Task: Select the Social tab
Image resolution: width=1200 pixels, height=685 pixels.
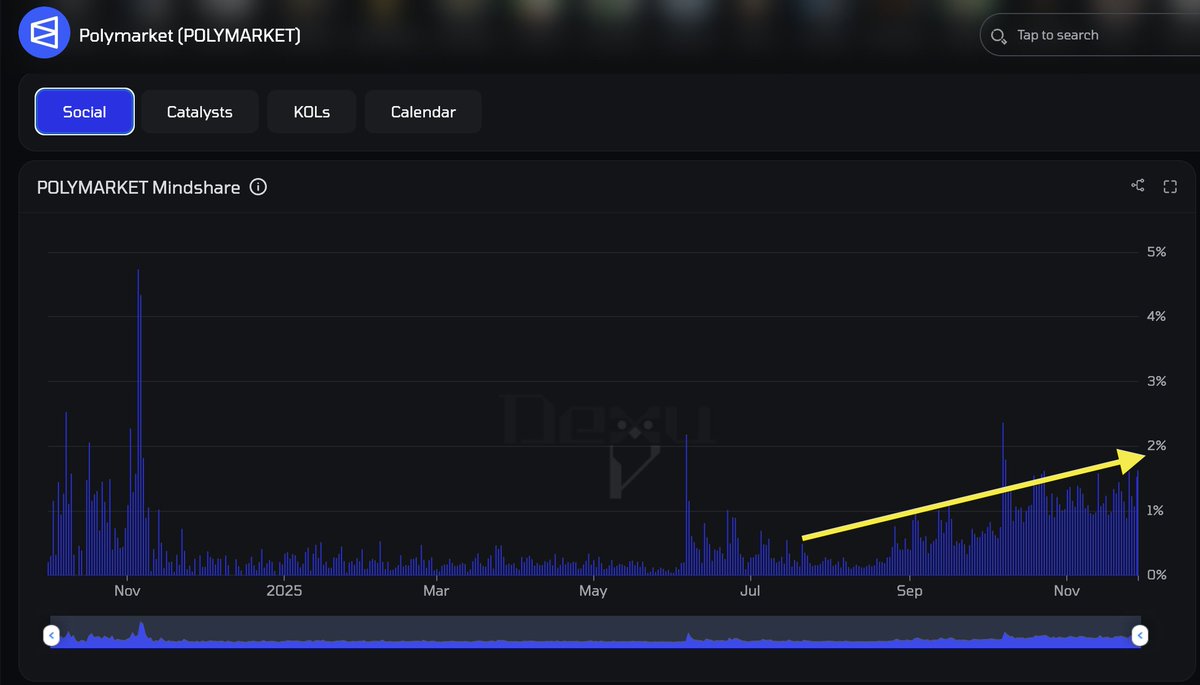Action: 84,112
